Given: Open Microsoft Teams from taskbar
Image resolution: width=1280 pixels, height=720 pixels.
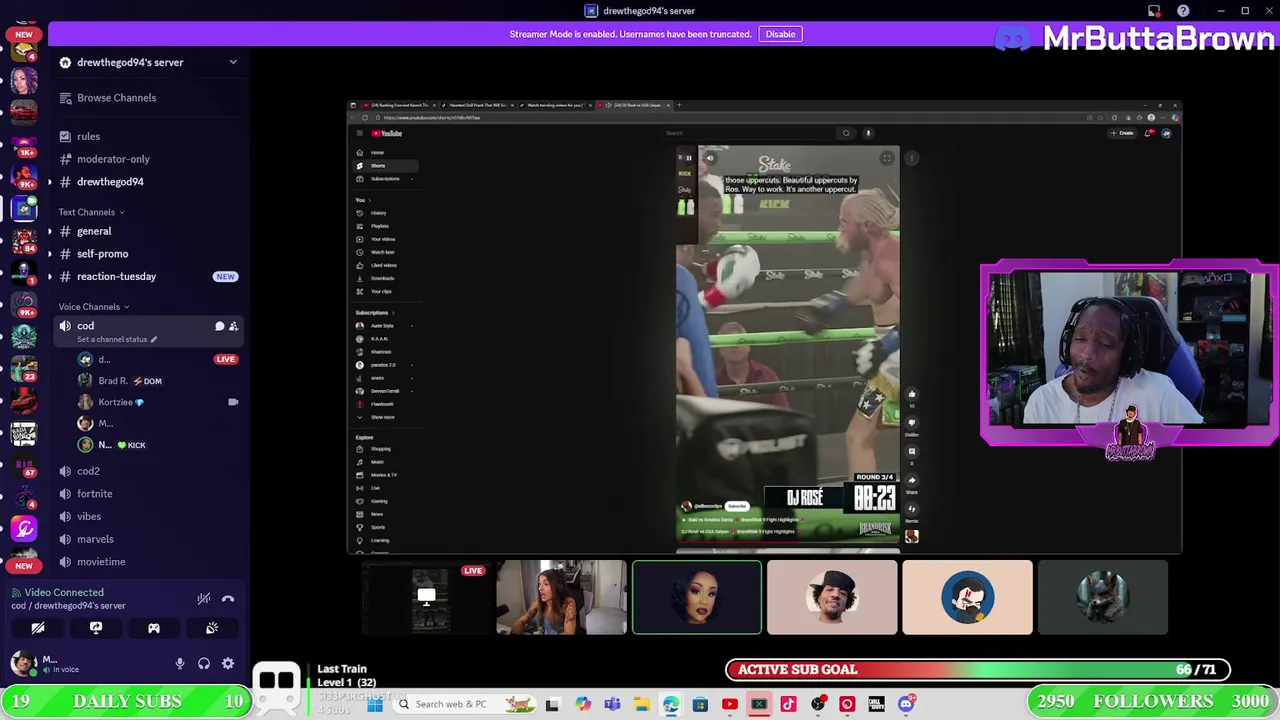Looking at the screenshot, I should pos(612,704).
